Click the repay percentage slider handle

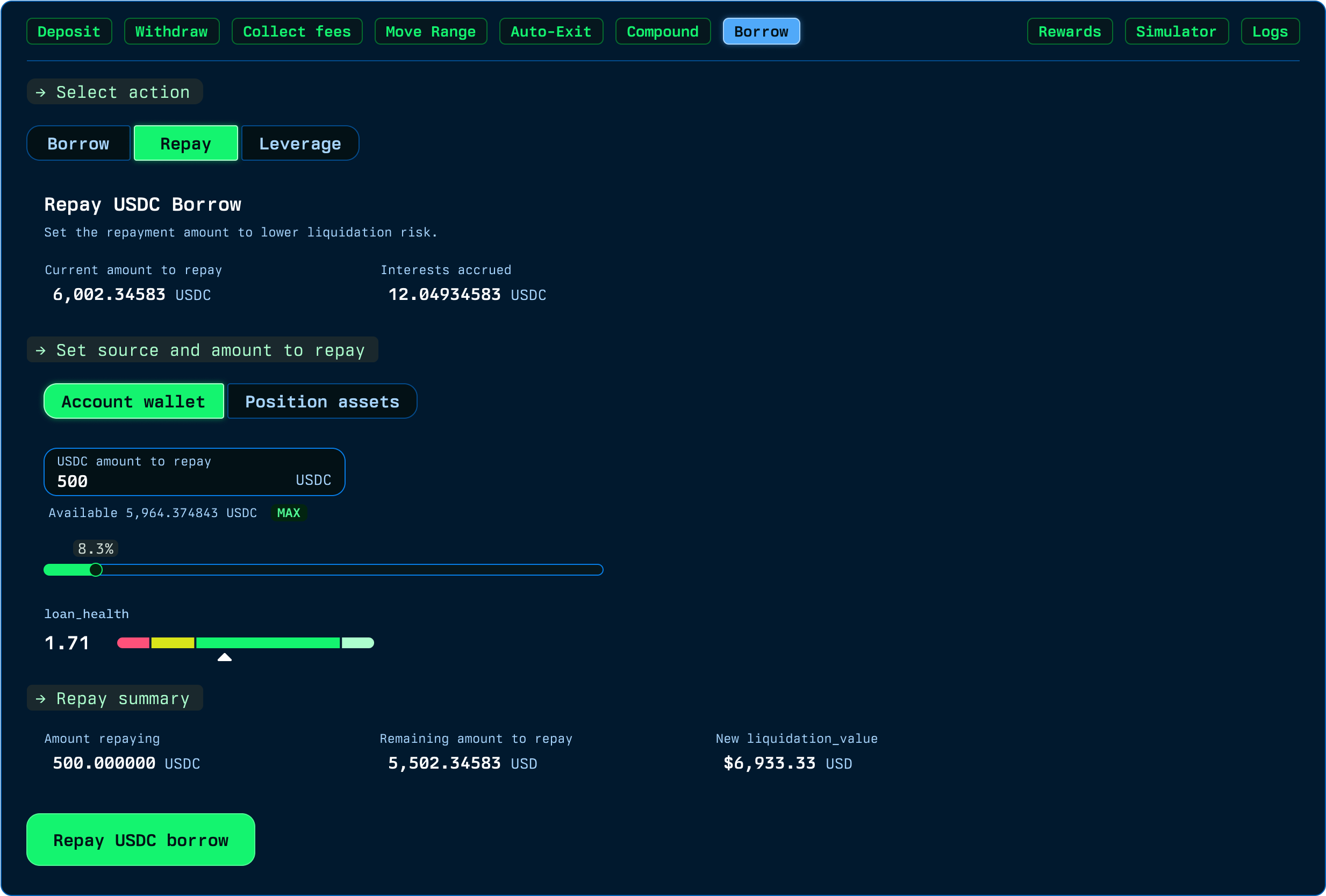point(96,570)
